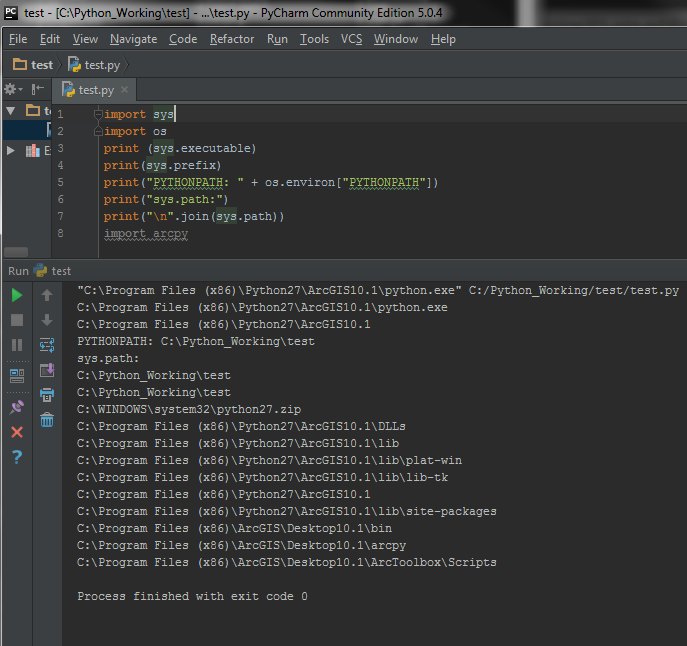
Task: Click the python27.zip path in output
Action: 189,409
